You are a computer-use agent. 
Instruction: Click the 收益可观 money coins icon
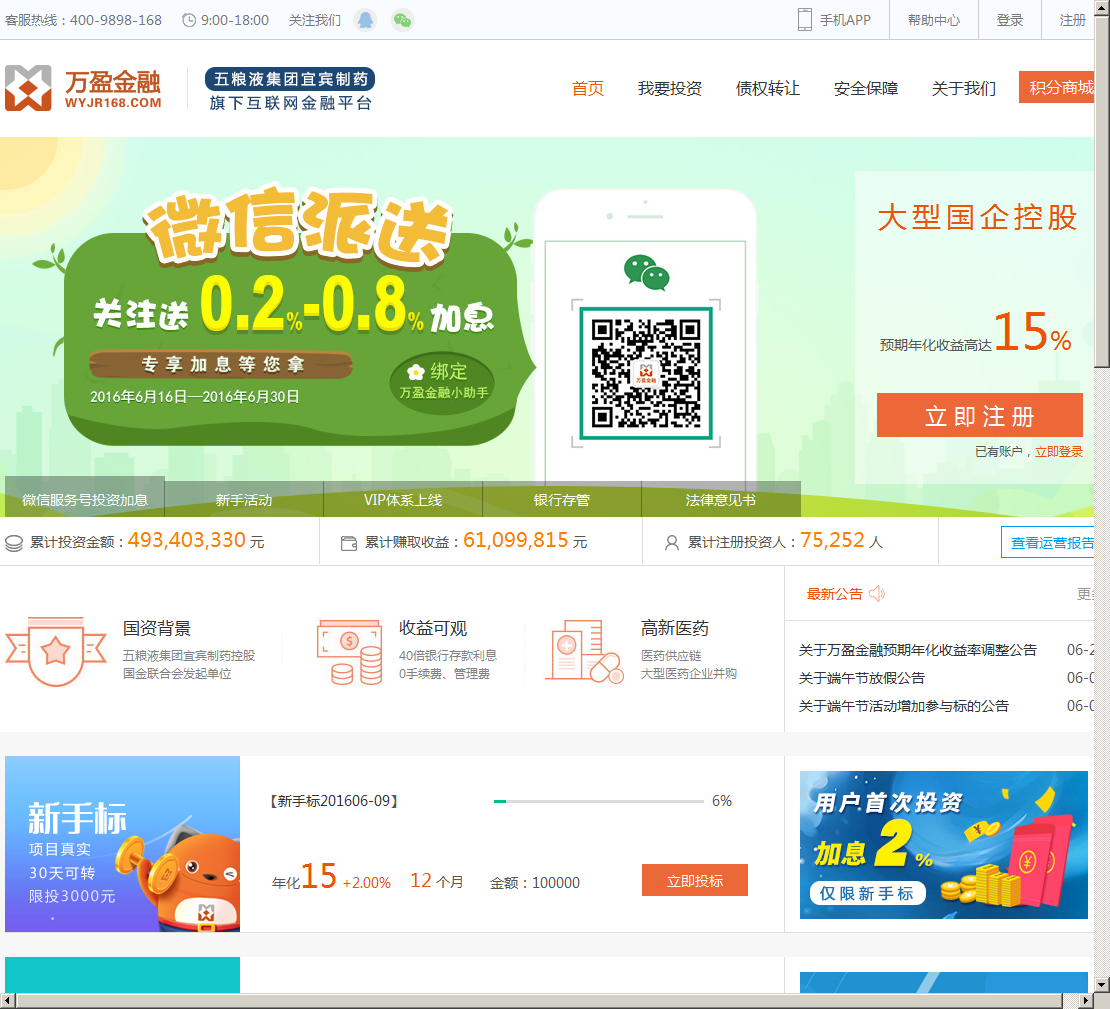pyautogui.click(x=350, y=652)
